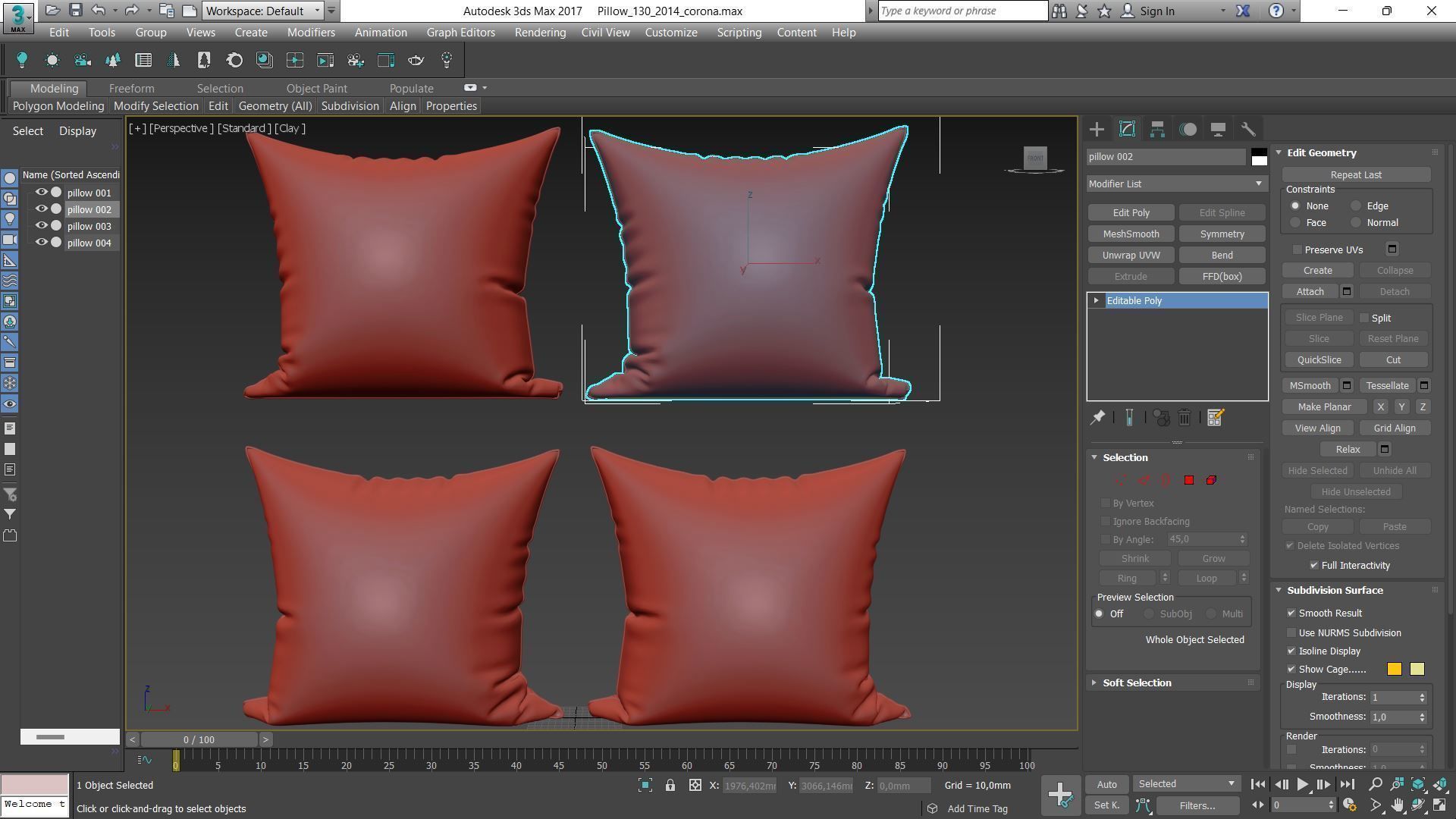
Task: Remove modifier with the trash icon
Action: [x=1185, y=417]
